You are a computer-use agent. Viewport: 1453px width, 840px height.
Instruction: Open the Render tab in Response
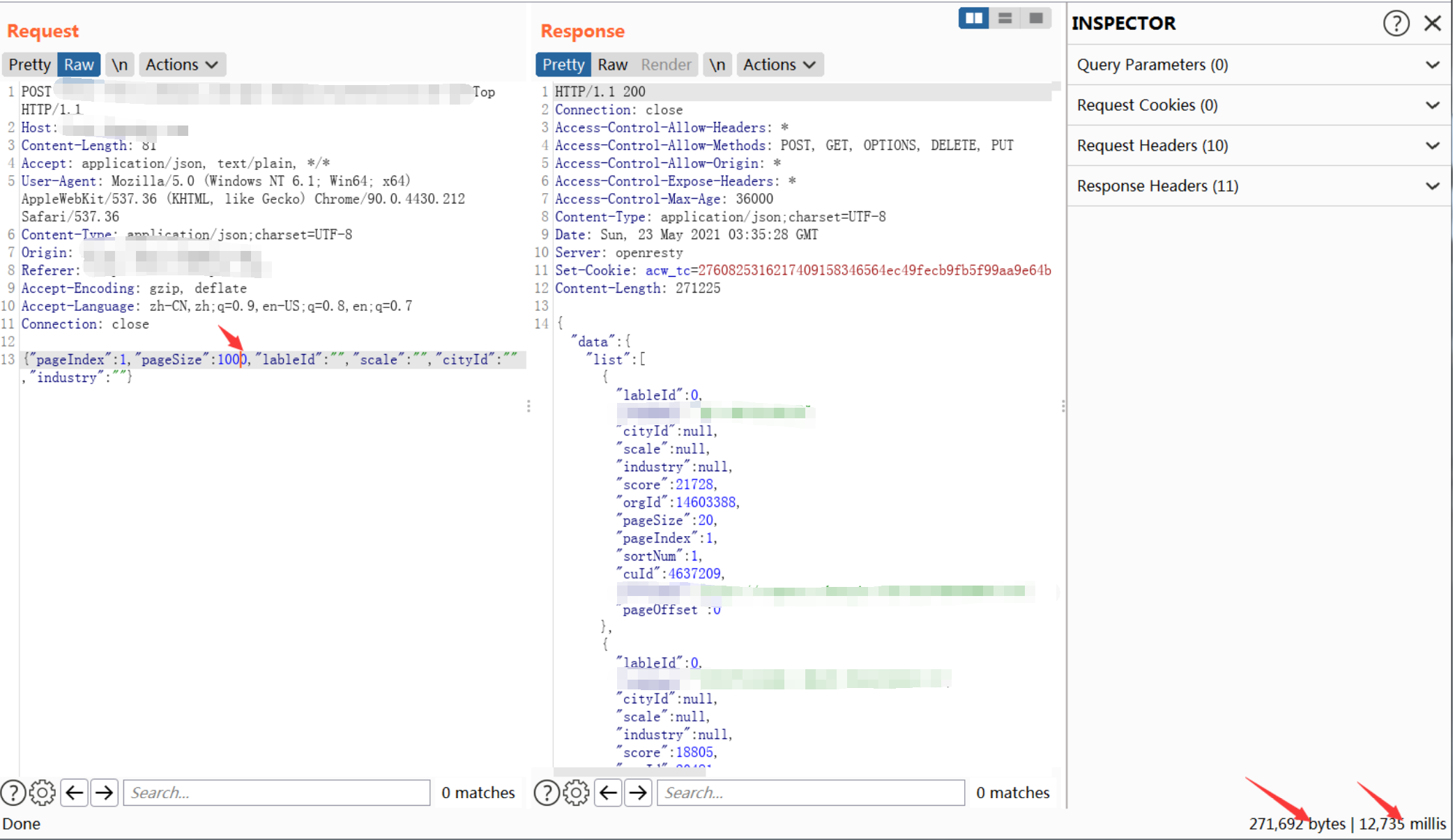[666, 65]
